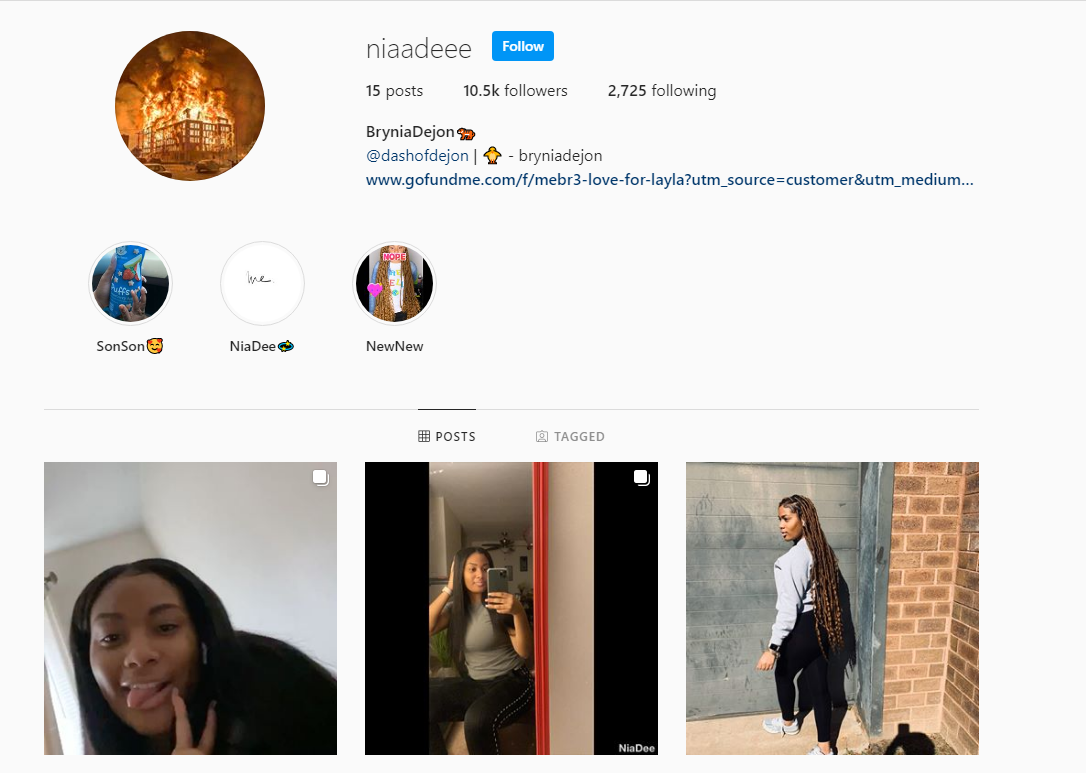This screenshot has height=773, width=1086.
Task: Open the SonSon story highlight
Action: tap(130, 283)
